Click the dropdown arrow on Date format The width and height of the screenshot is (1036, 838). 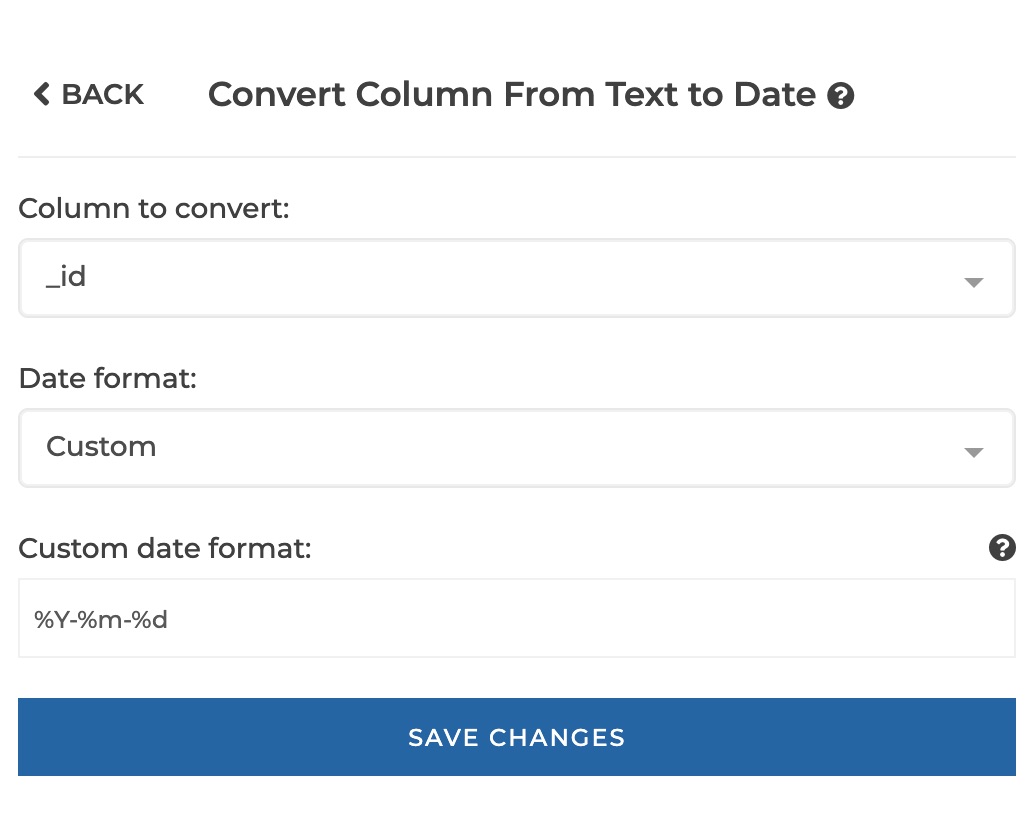tap(972, 451)
